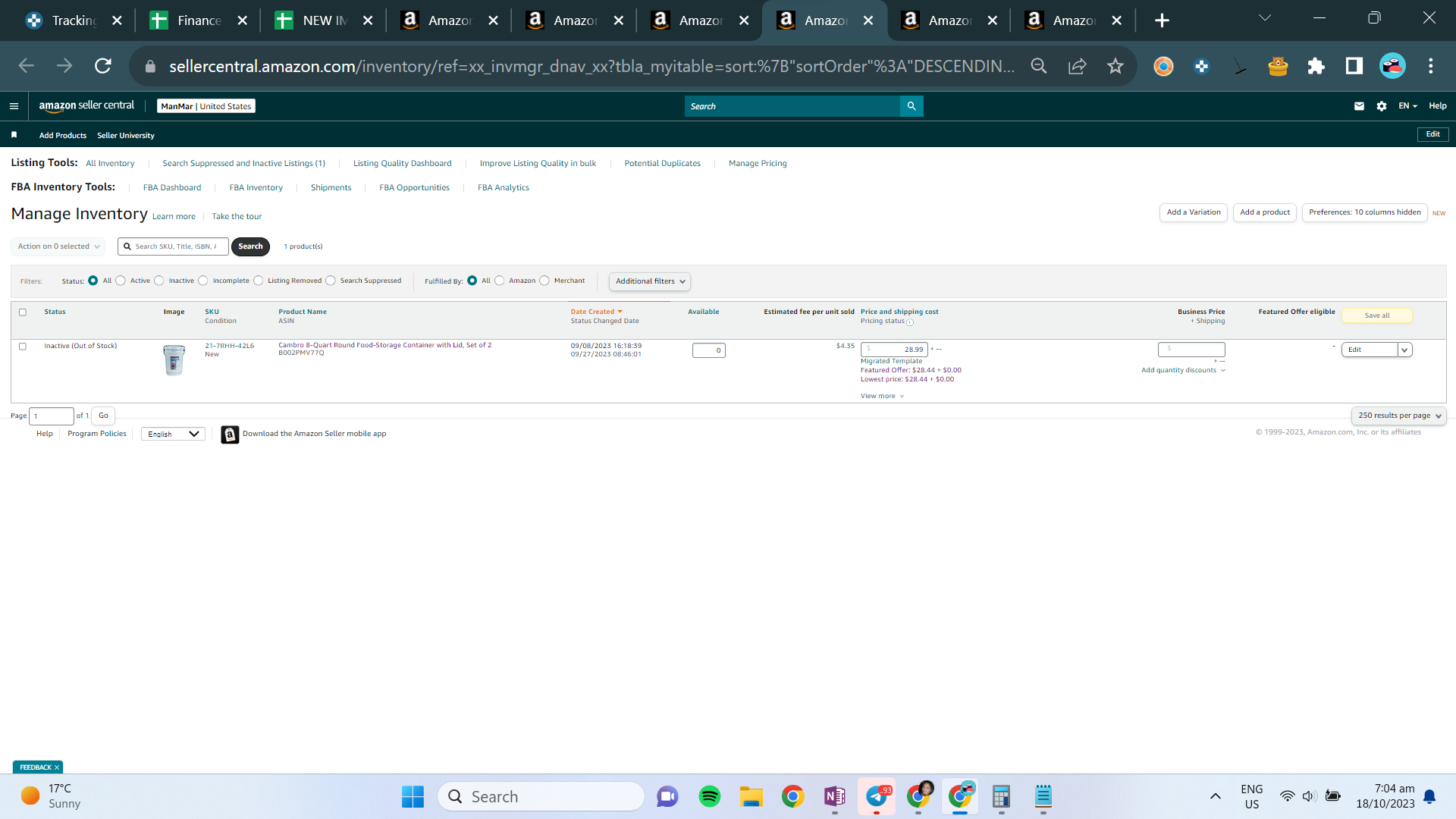Open the Manage Pricing link

tap(758, 164)
